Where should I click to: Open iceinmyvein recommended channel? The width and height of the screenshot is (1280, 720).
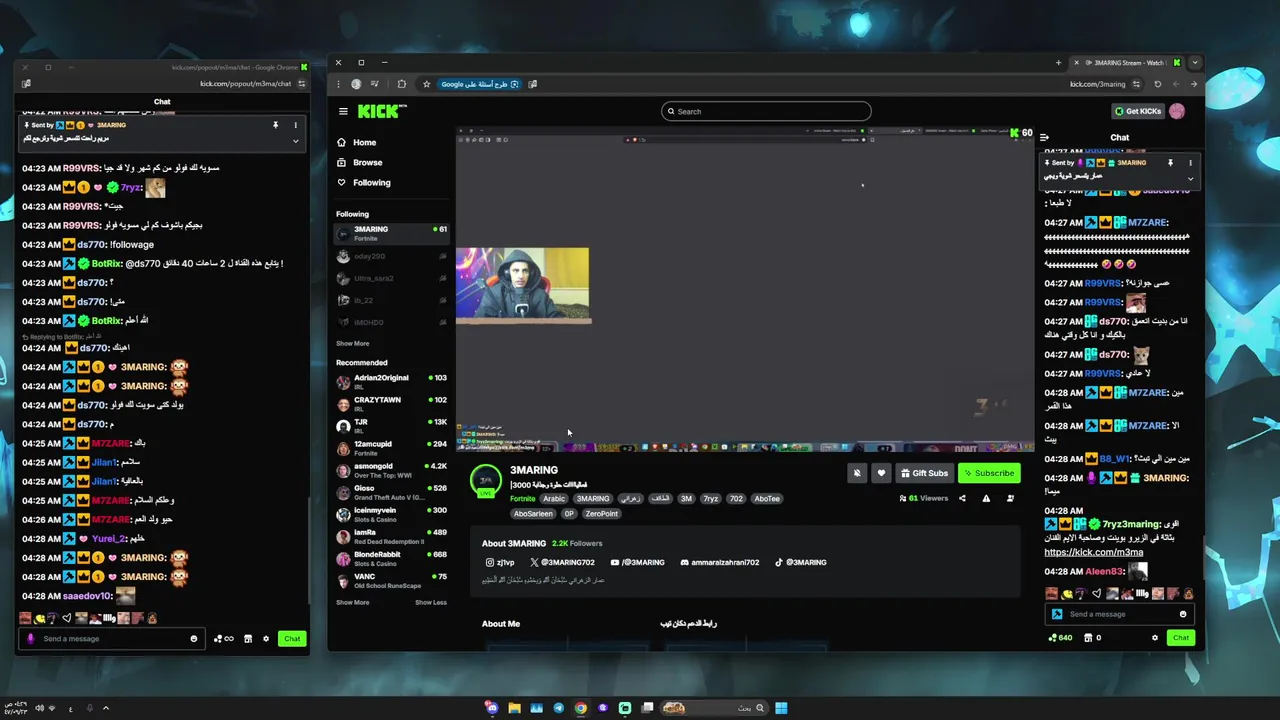(391, 514)
